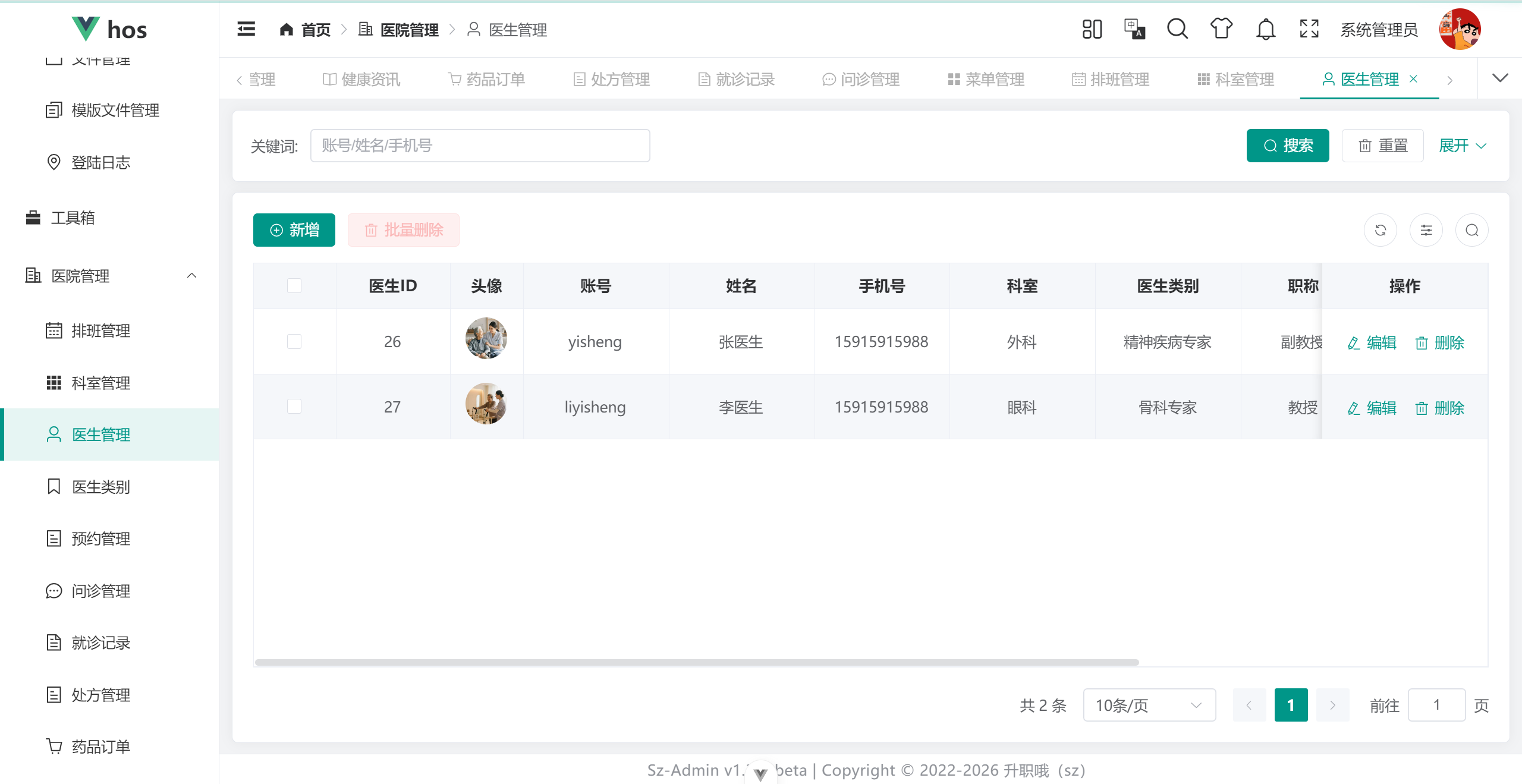The image size is (1522, 784).
Task: Open 医生类别 in the sidebar
Action: (100, 487)
